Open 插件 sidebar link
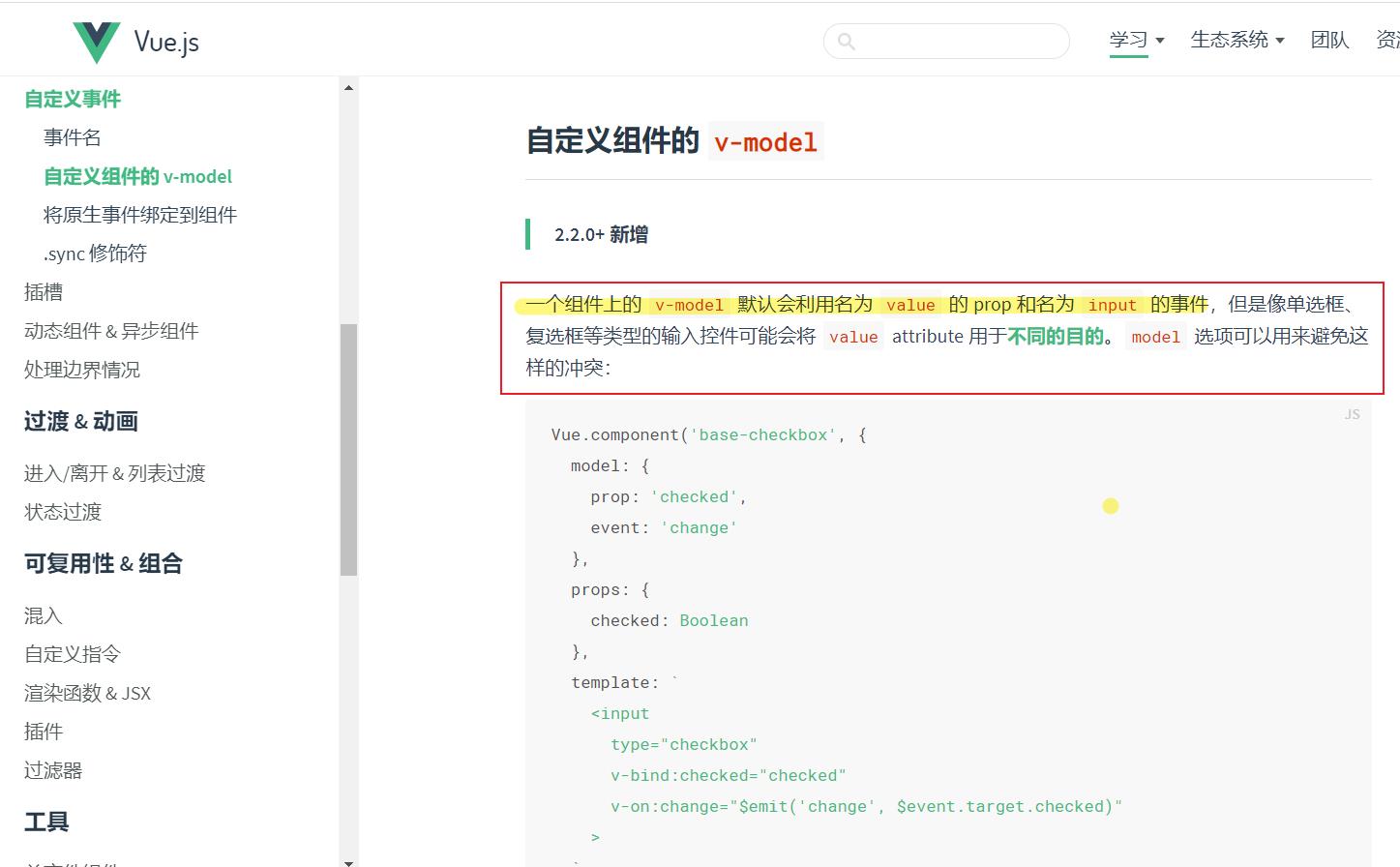1400x867 pixels. click(x=44, y=732)
